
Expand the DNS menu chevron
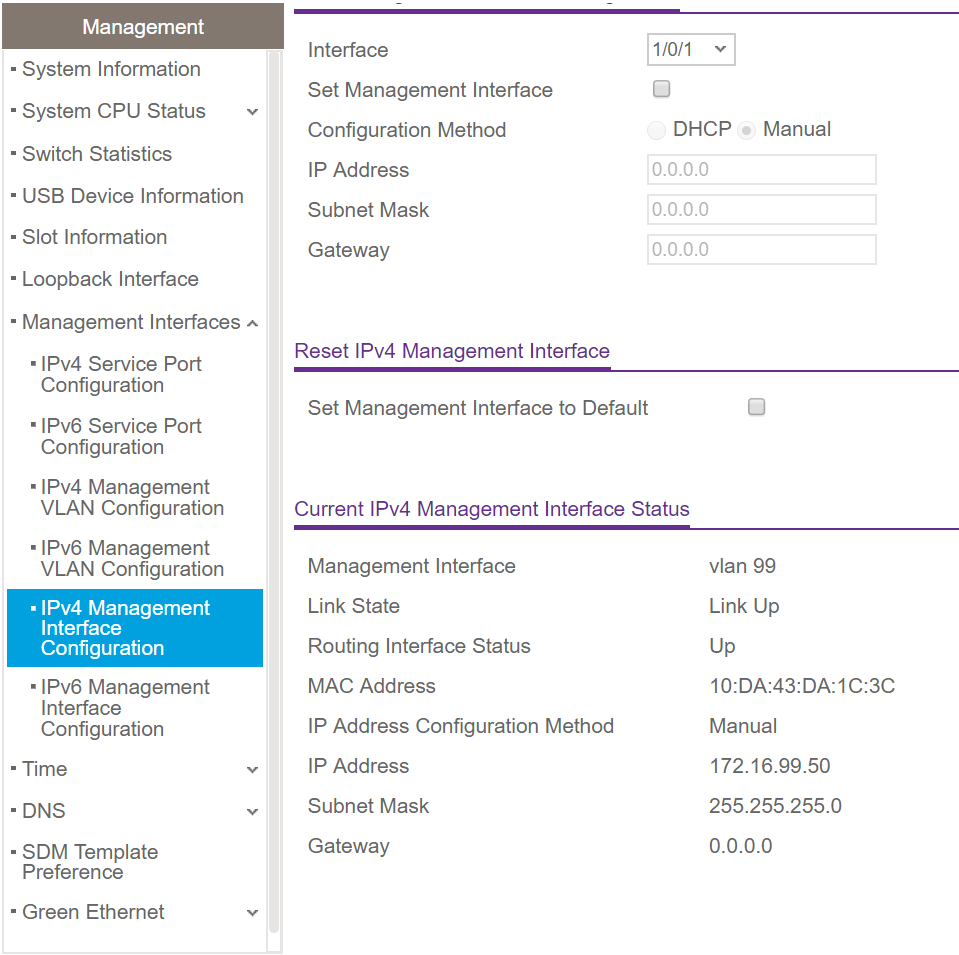point(252,812)
